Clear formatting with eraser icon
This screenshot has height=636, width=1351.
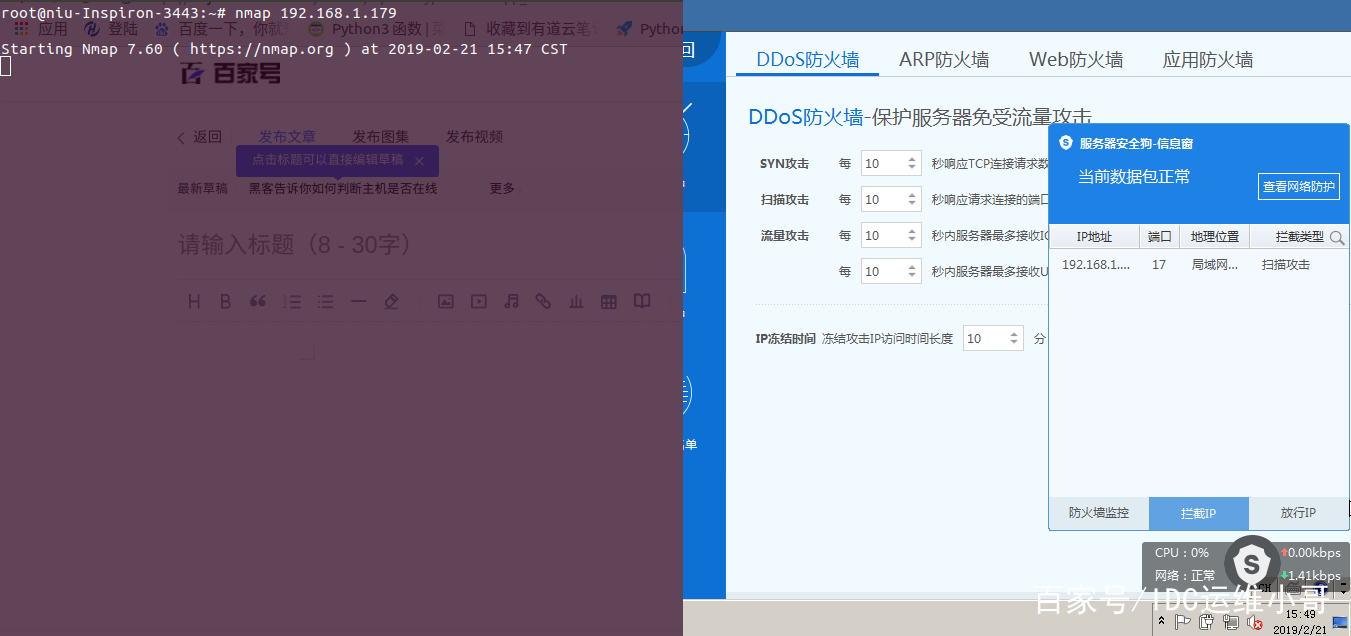(x=391, y=301)
